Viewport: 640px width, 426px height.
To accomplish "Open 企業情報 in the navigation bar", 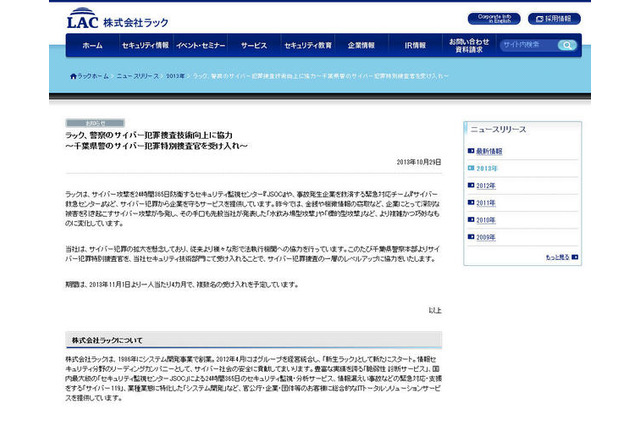I will coord(361,46).
